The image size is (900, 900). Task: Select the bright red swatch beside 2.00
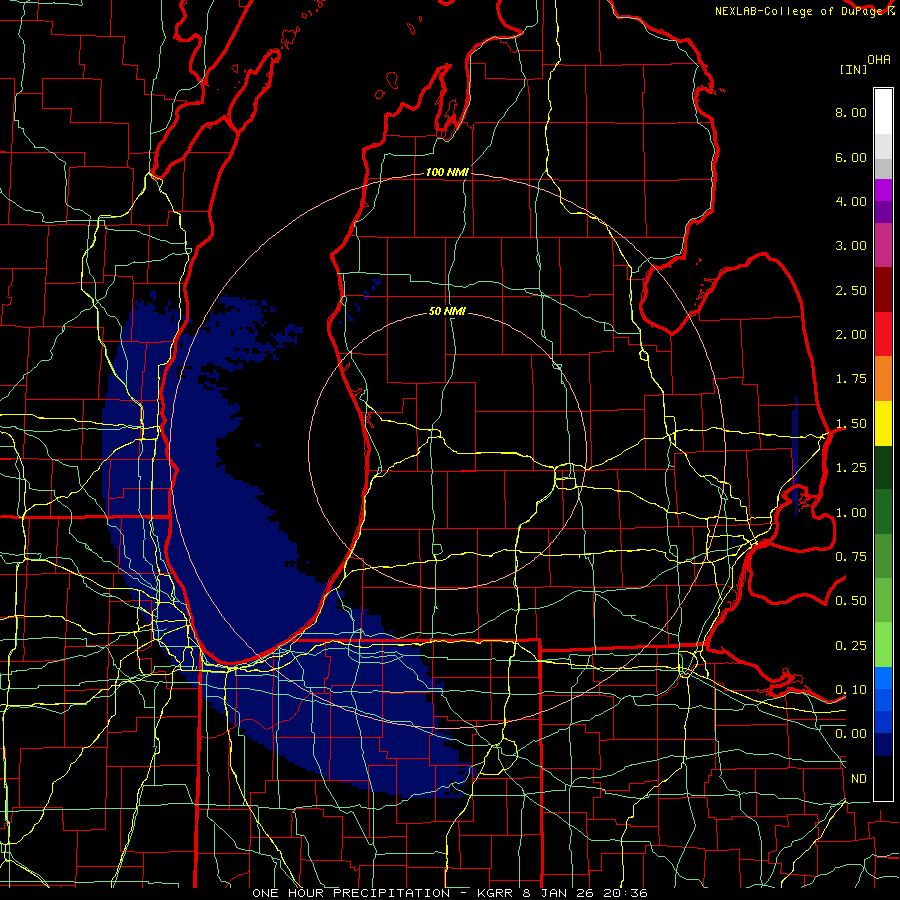(x=883, y=334)
